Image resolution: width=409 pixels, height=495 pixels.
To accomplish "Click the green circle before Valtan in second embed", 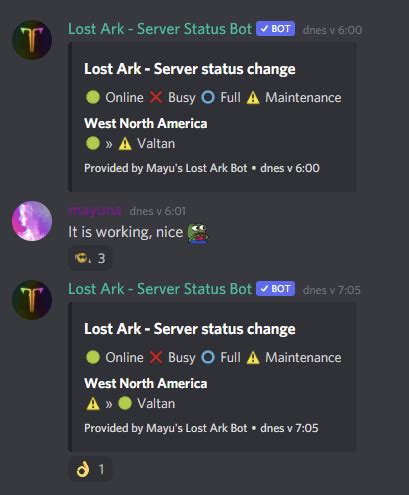I will (125, 403).
